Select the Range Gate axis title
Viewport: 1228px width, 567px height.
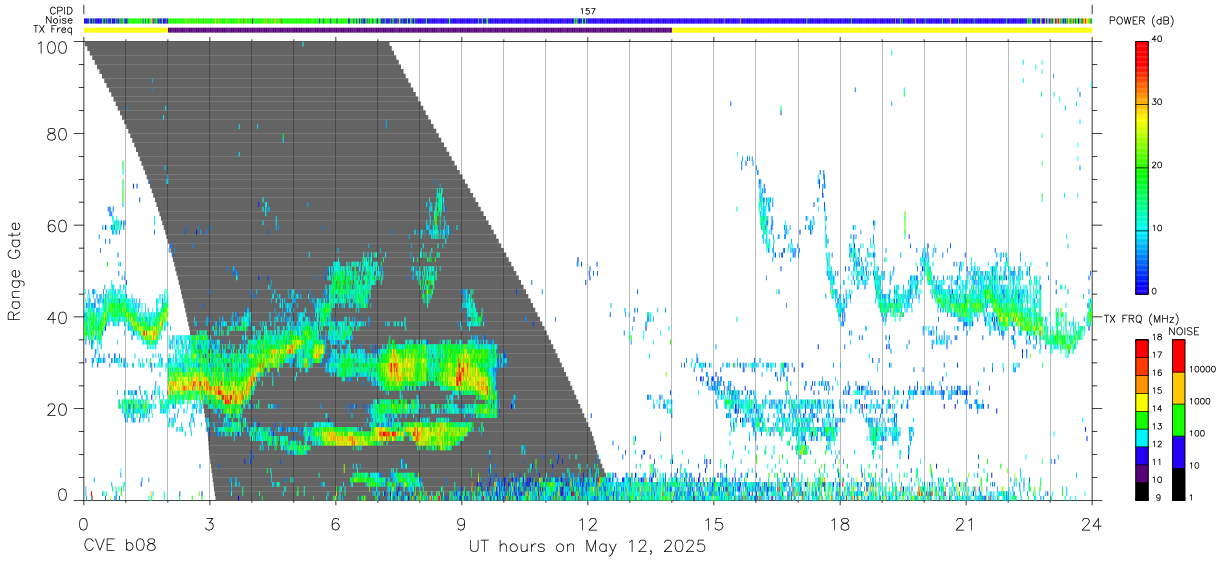[x=15, y=271]
